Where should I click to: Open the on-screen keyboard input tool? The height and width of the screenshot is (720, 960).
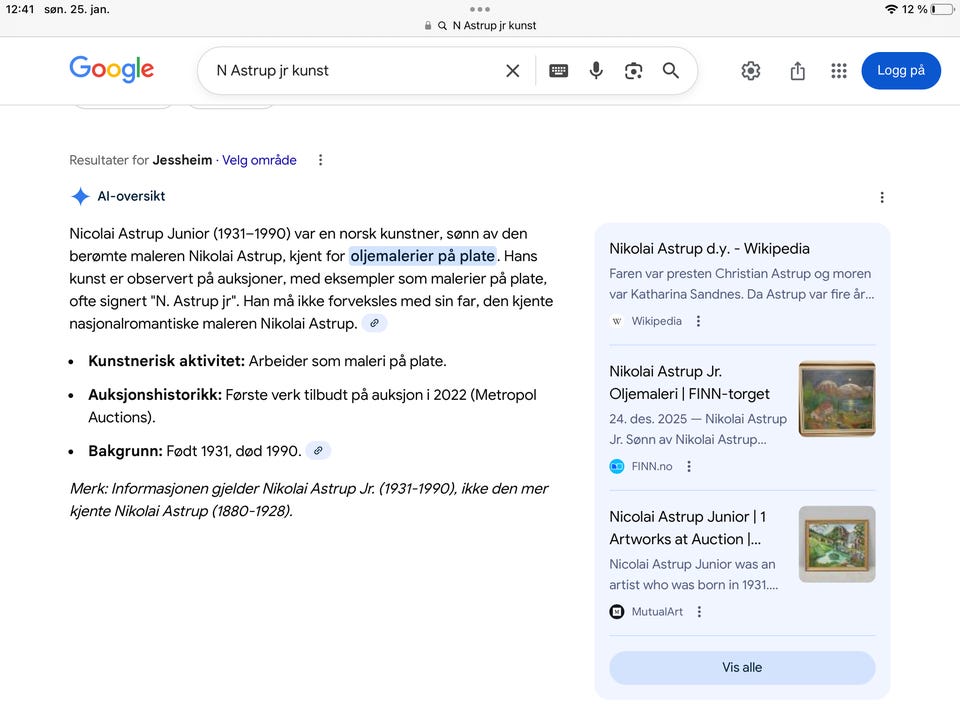(x=558, y=71)
